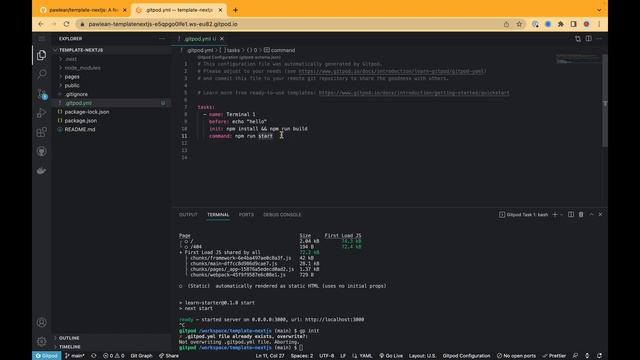
Task: Open the Extensions view
Action: pos(42,132)
